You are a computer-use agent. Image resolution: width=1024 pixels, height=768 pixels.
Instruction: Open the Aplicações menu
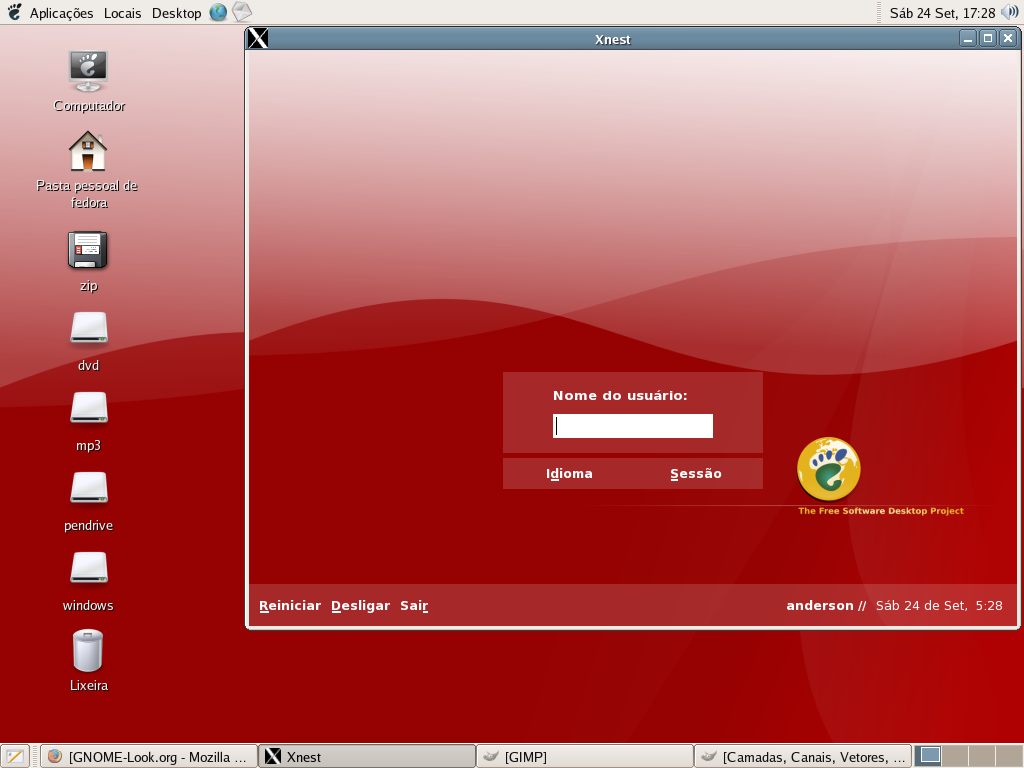click(x=61, y=13)
